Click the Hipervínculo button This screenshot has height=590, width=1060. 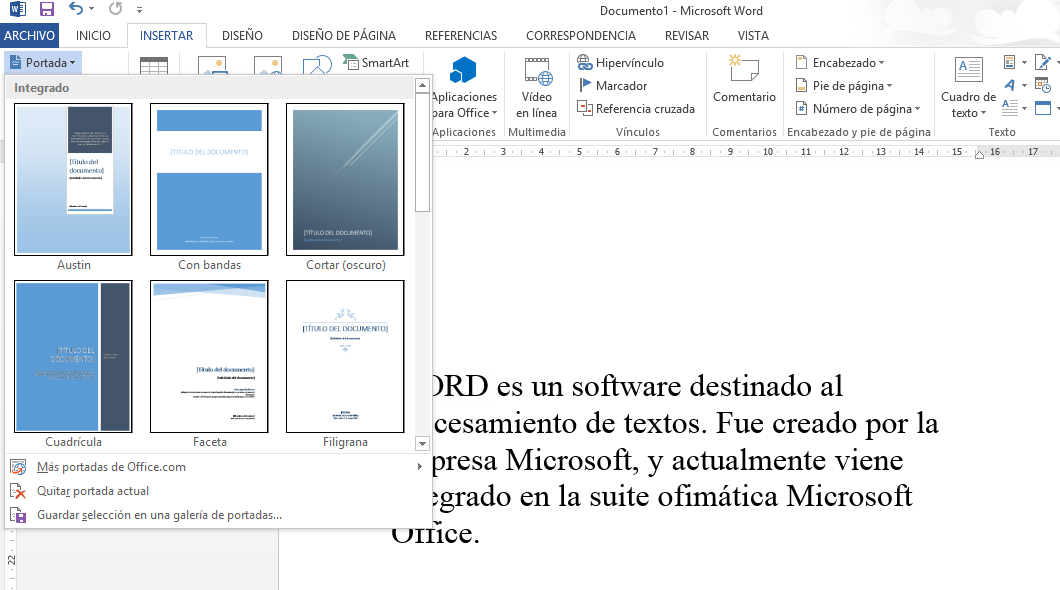click(620, 62)
